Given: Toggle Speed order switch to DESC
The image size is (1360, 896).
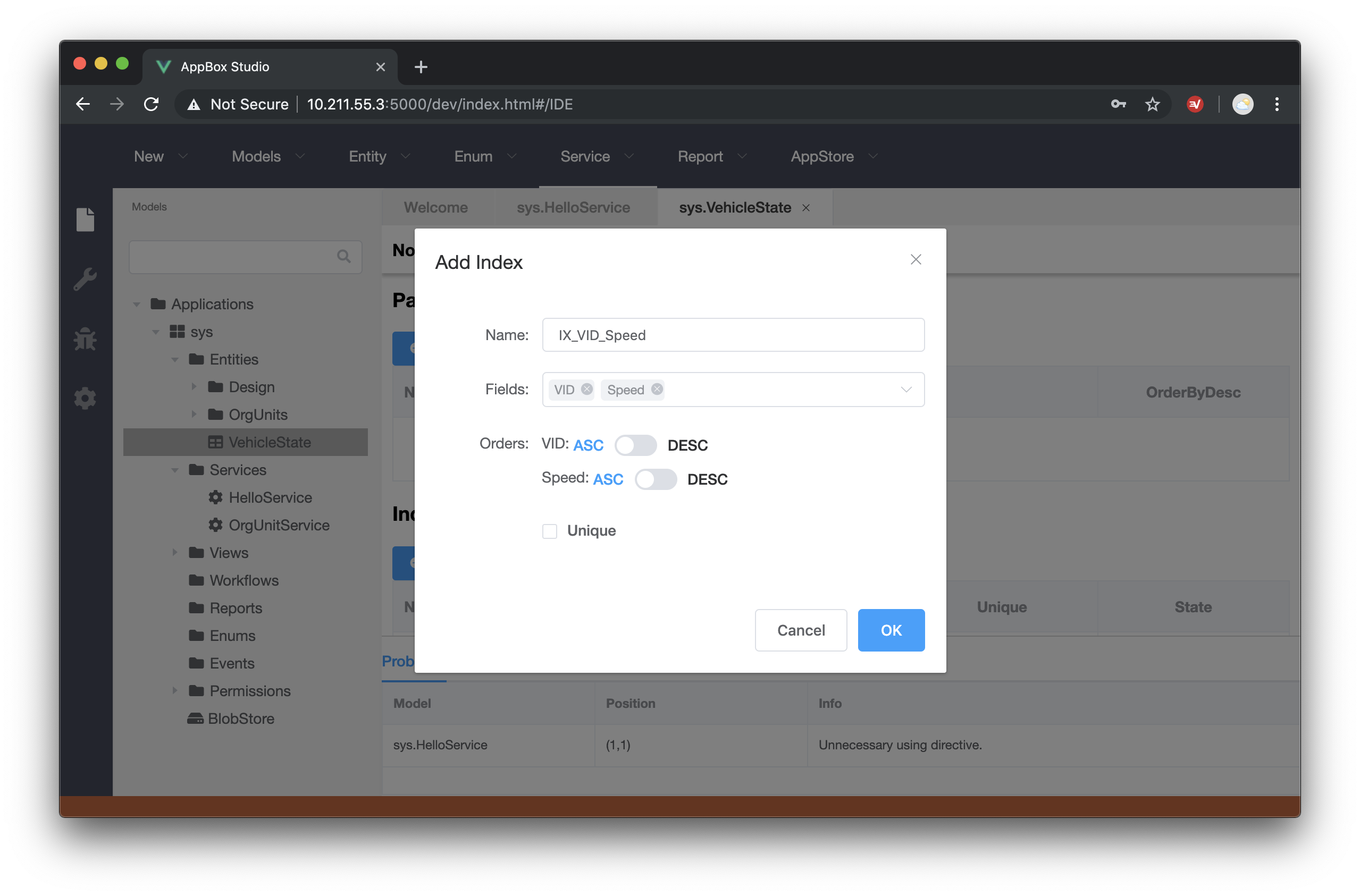Looking at the screenshot, I should (x=655, y=479).
